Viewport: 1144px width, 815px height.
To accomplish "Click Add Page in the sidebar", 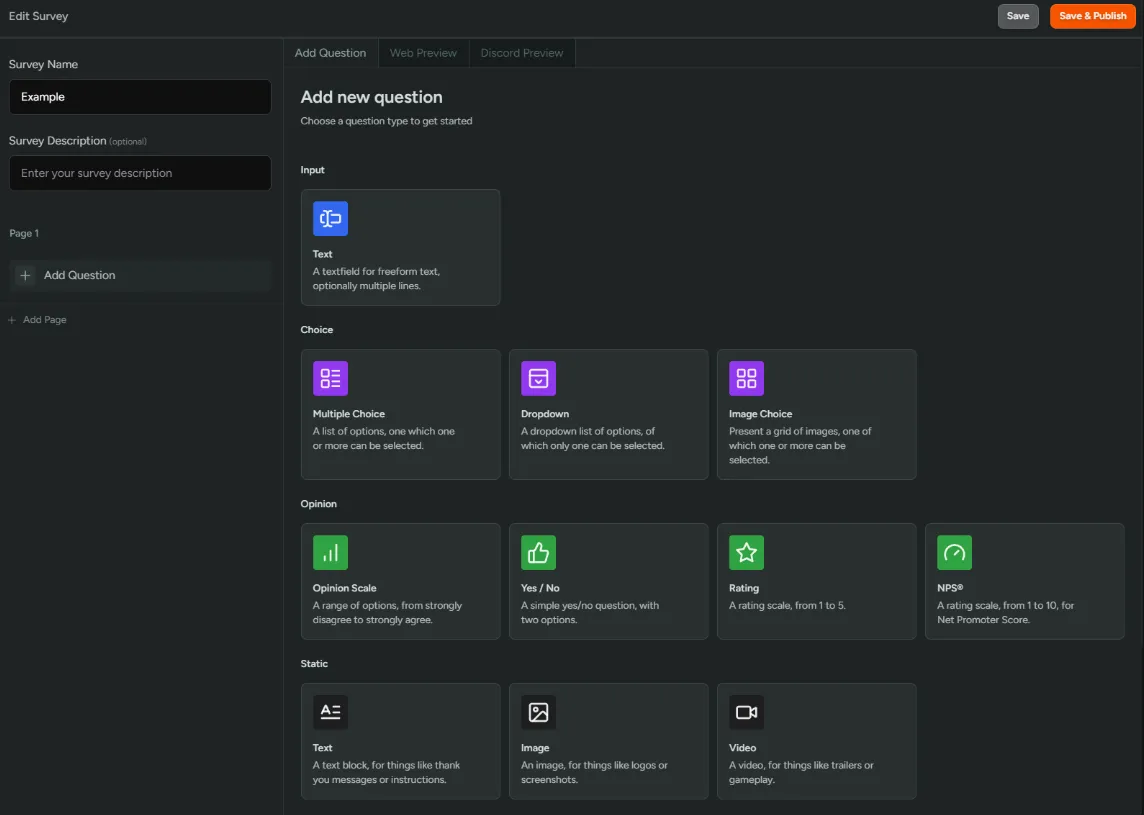I will point(44,320).
